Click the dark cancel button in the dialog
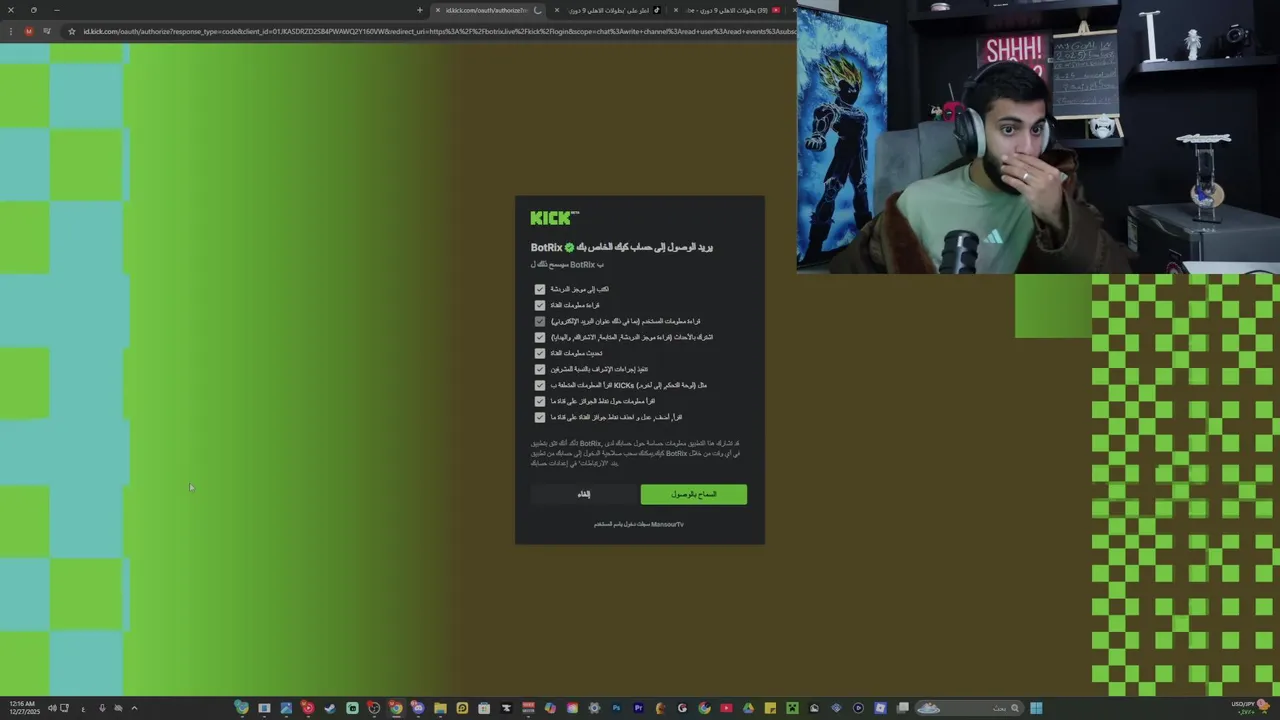 pos(584,494)
